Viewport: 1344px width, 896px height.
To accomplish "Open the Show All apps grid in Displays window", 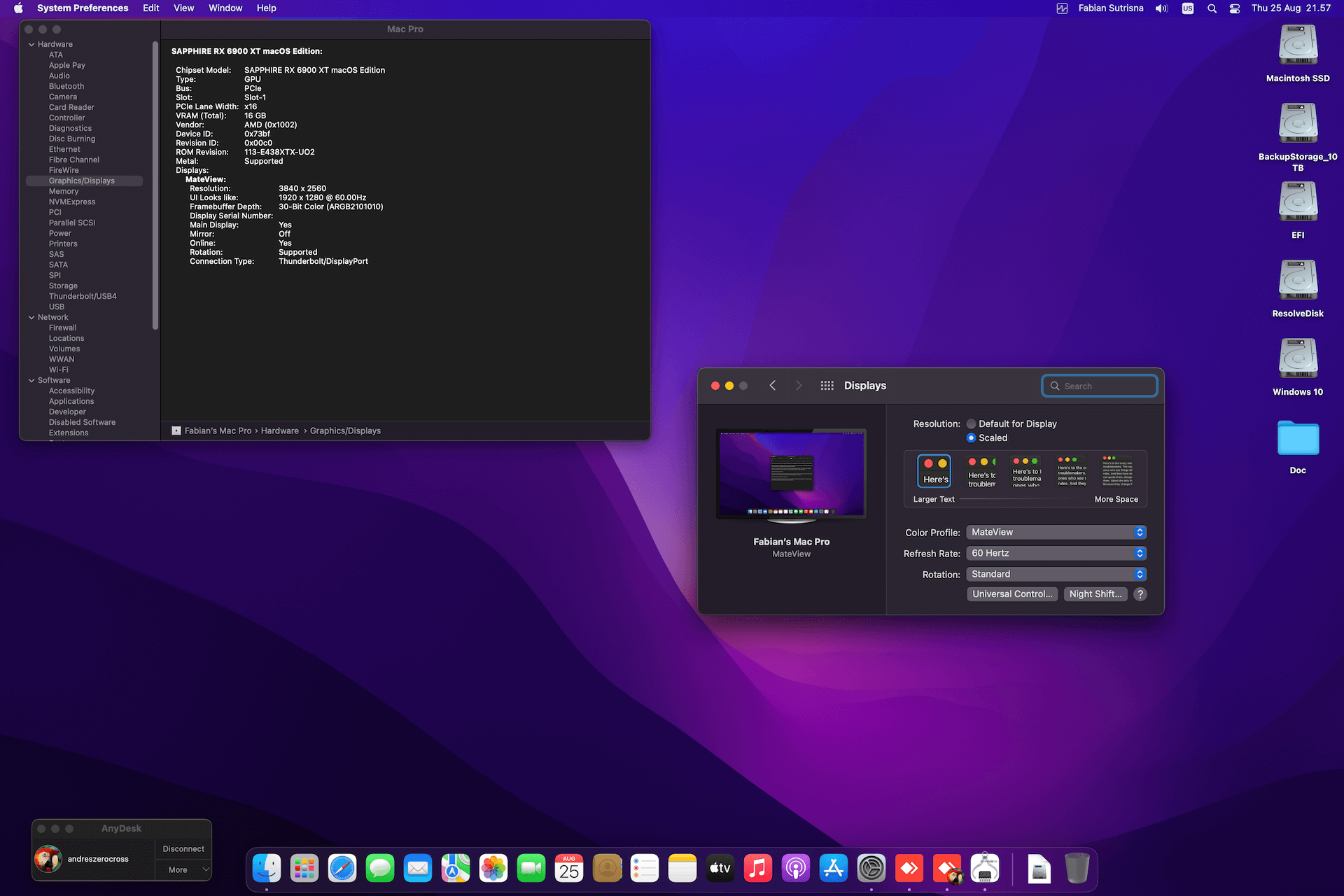I will (x=827, y=385).
